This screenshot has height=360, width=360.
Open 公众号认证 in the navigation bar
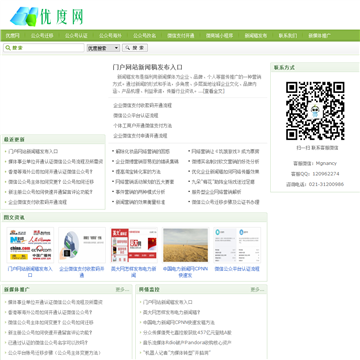pyautogui.click(x=76, y=36)
